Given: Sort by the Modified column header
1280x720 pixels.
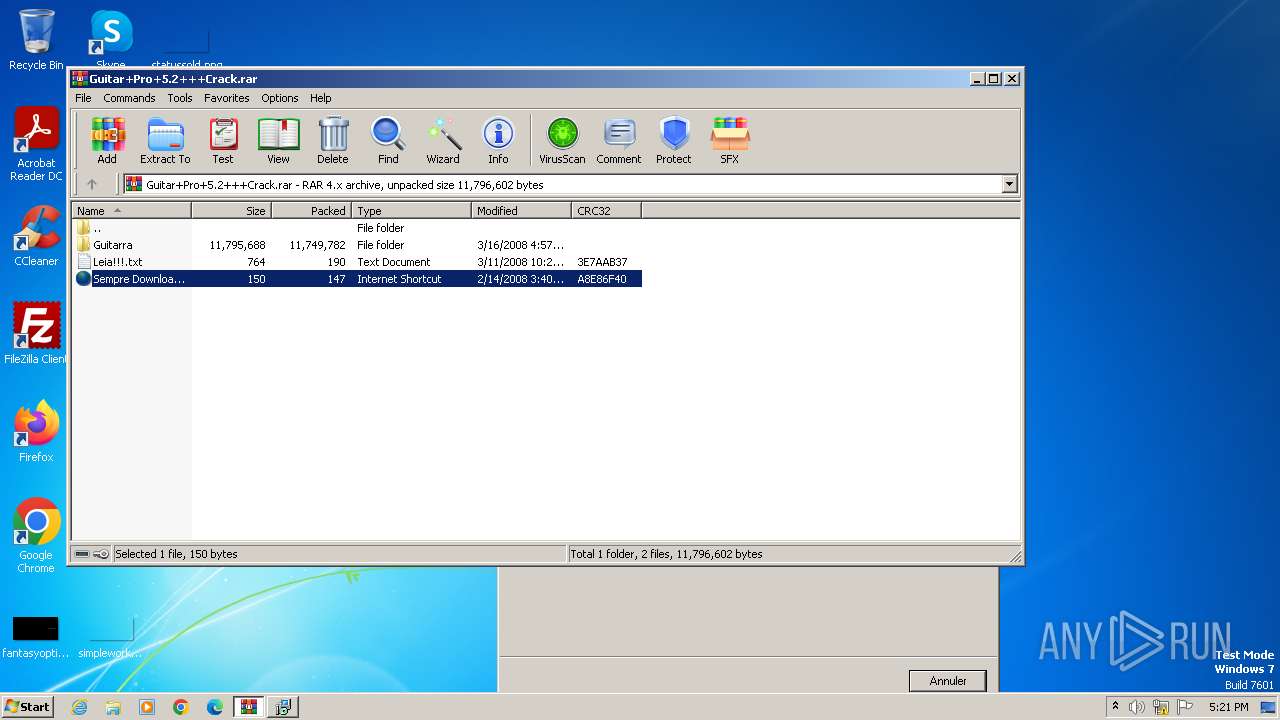Looking at the screenshot, I should click(x=521, y=211).
